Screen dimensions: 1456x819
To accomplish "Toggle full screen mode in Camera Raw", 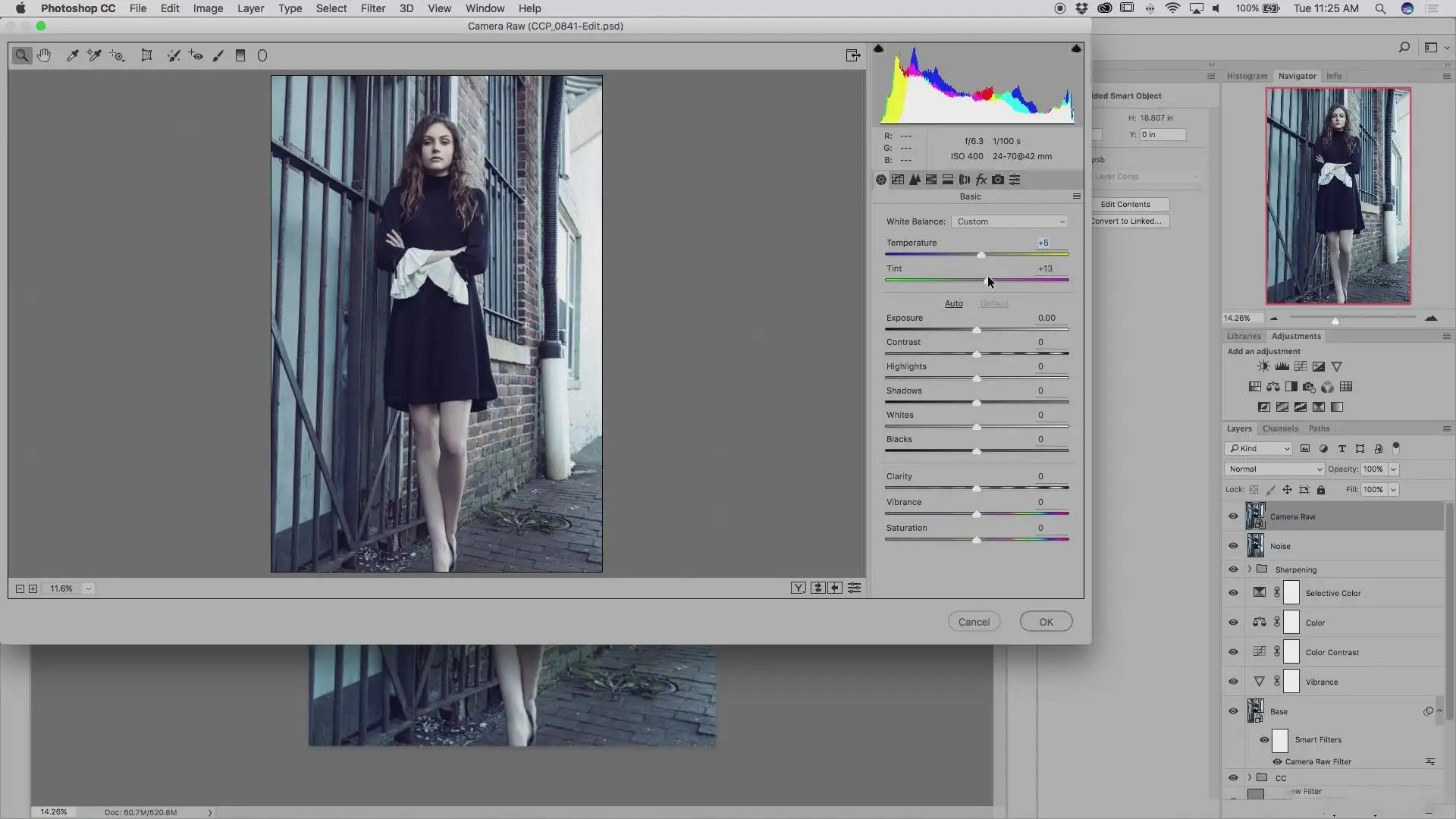I will pyautogui.click(x=853, y=55).
